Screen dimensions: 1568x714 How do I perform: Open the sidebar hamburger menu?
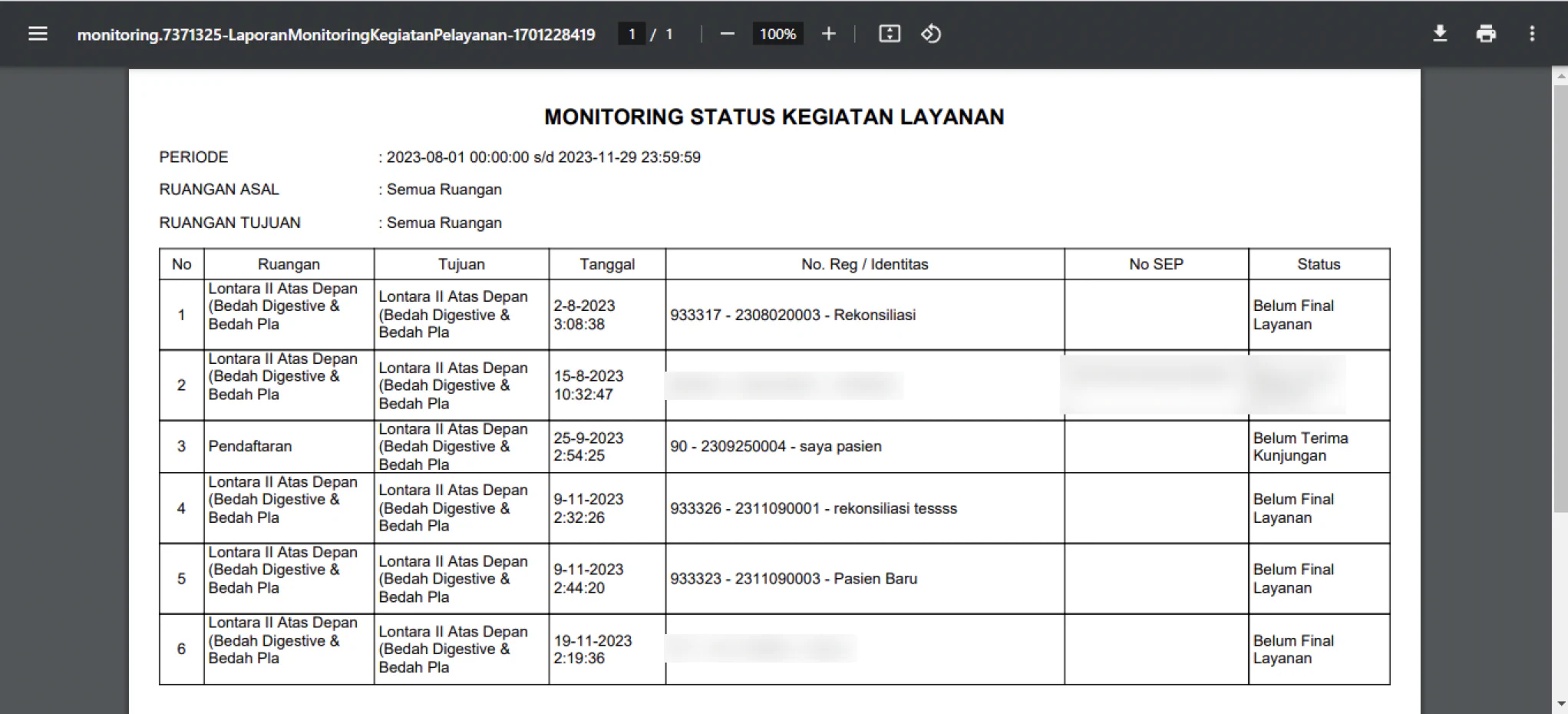click(x=38, y=34)
